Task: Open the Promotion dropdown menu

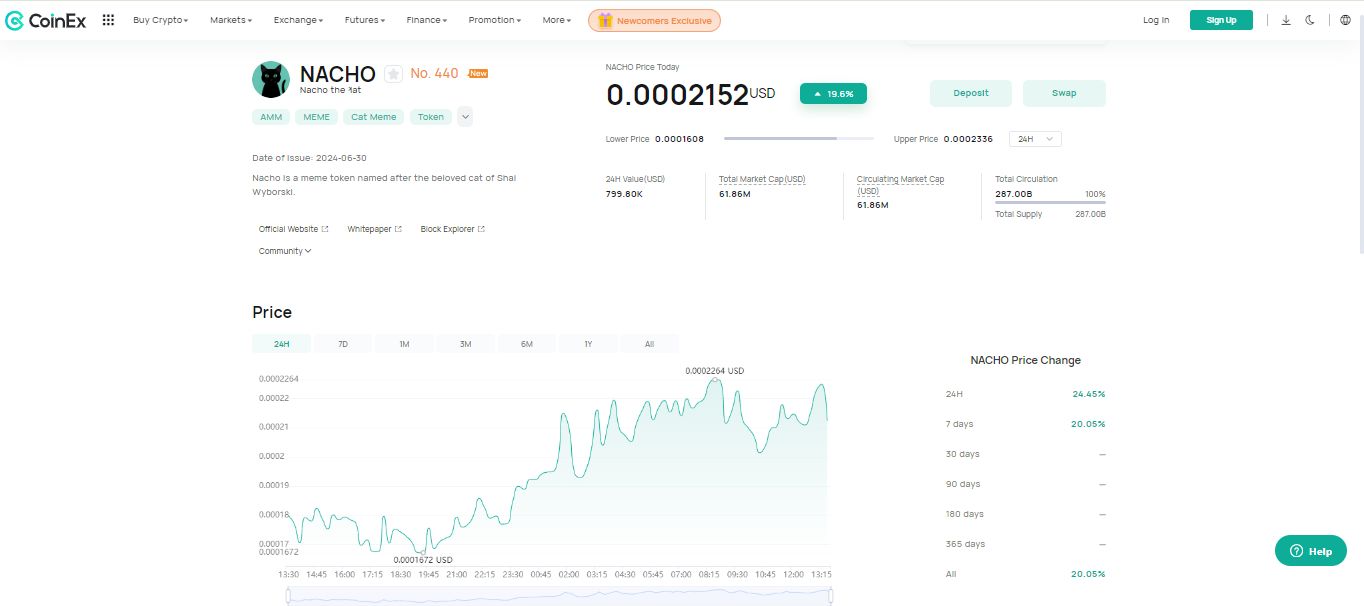Action: point(495,20)
